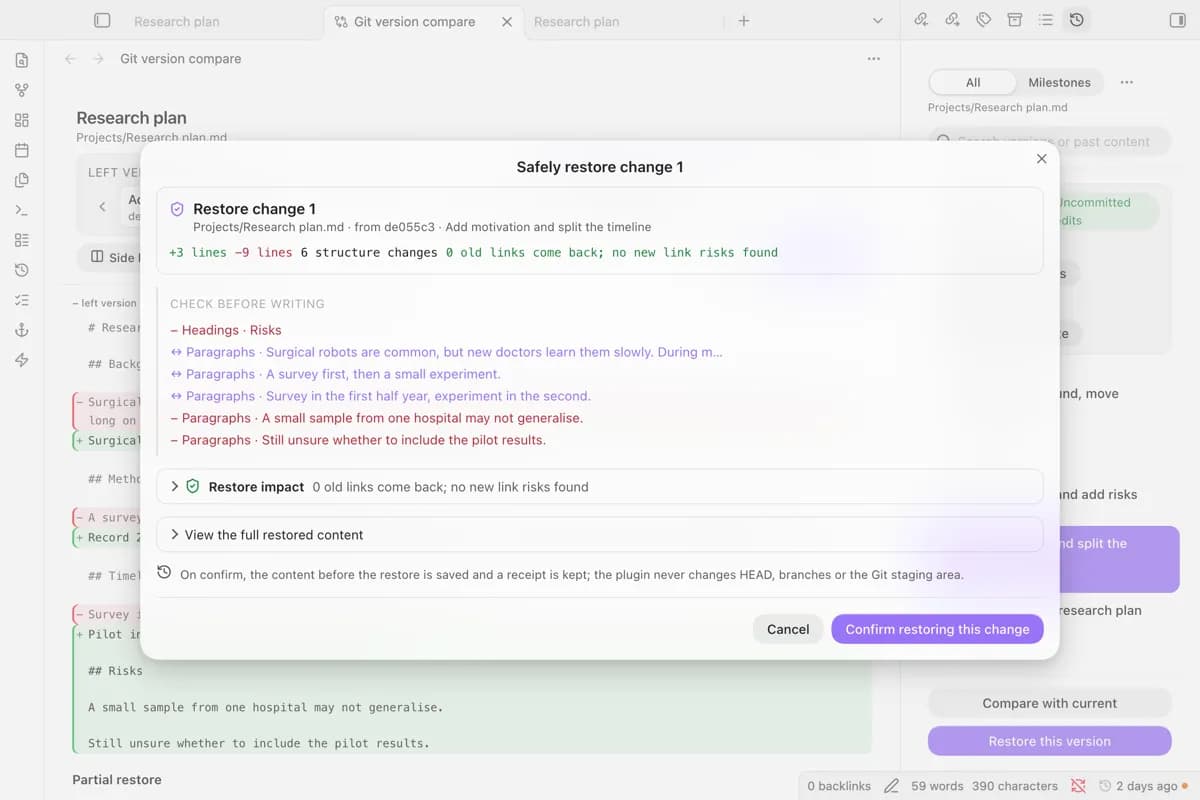Go forward with the right arrow navigation
1200x800 pixels.
pos(98,59)
